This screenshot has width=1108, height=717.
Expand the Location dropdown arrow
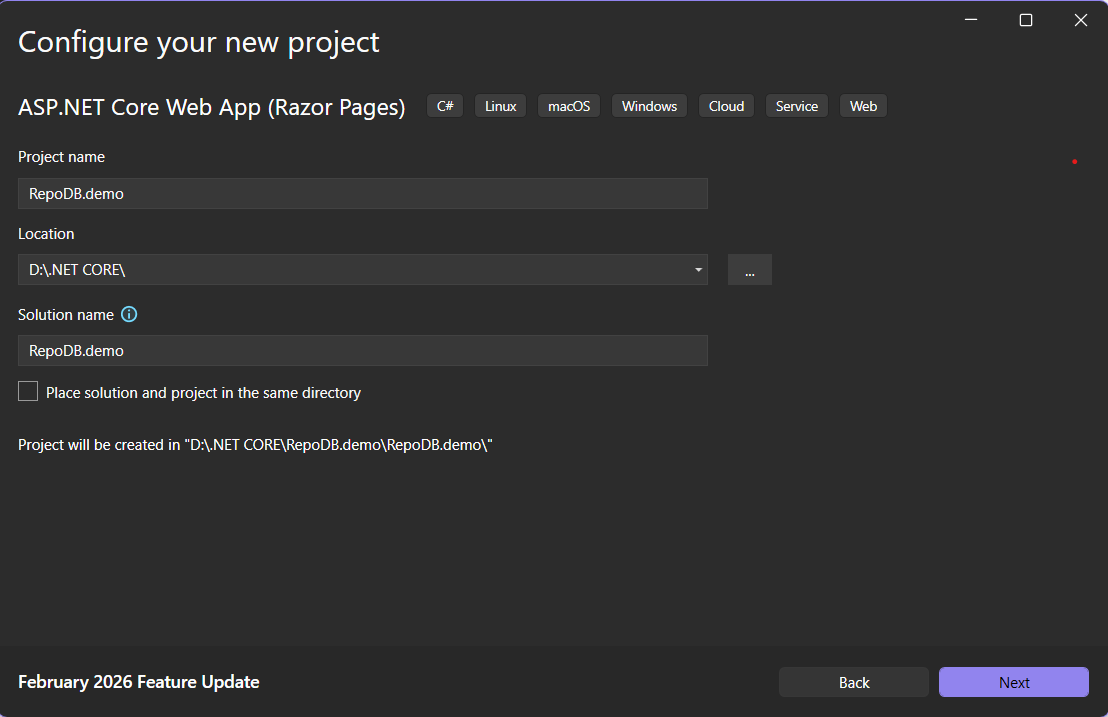click(697, 270)
